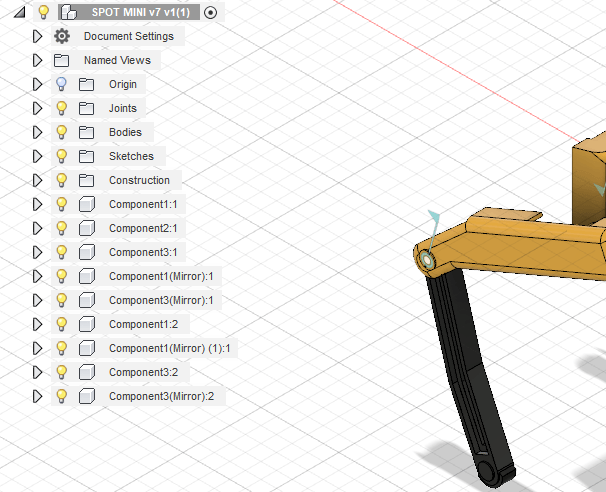Click the Component2:1 cube icon
Screen dimensions: 606x492
[x=87, y=228]
